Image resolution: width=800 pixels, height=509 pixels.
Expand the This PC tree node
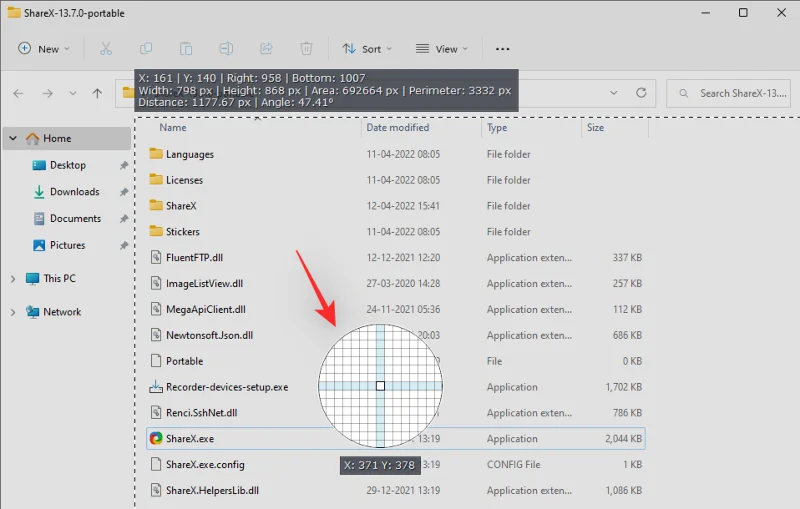click(x=13, y=278)
